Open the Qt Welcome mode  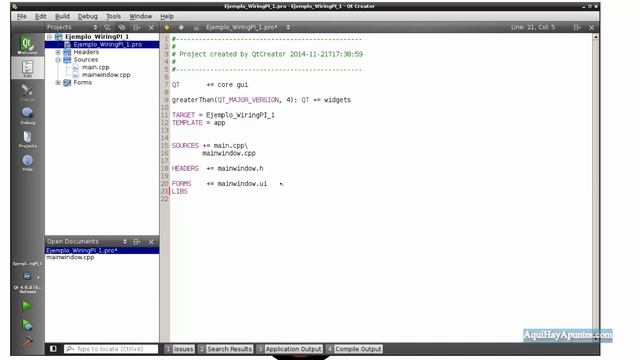(27, 44)
